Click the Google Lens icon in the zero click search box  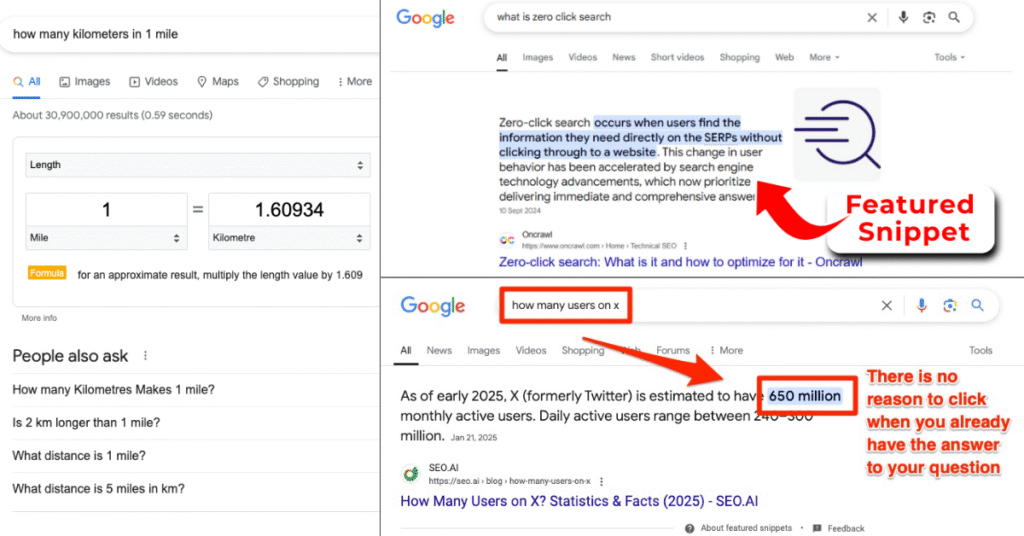point(929,18)
